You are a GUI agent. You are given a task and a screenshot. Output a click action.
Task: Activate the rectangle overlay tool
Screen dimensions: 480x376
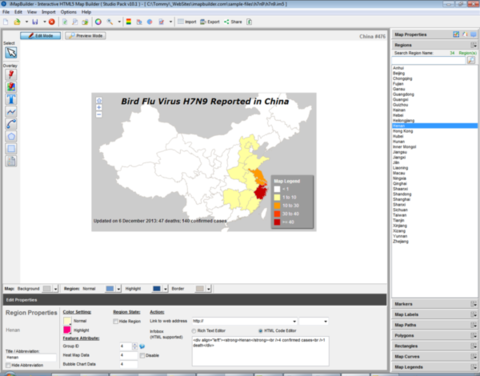pyautogui.click(x=11, y=149)
